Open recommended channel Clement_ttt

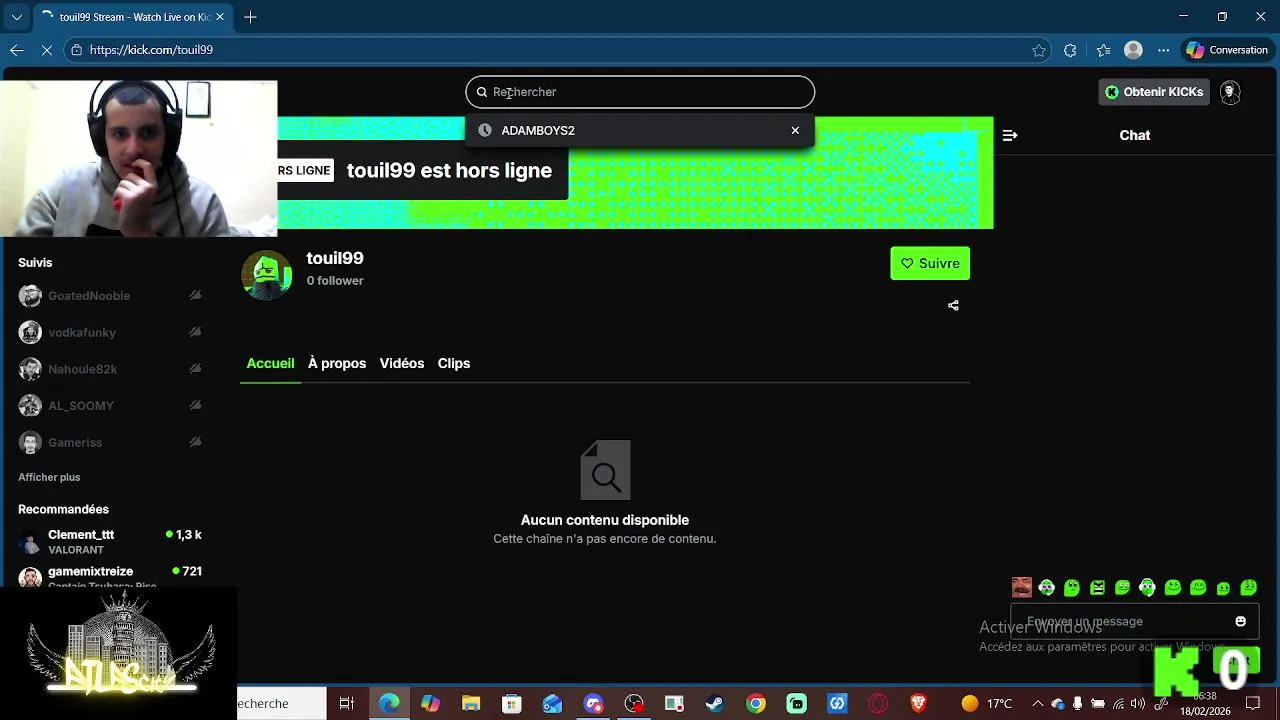110,541
